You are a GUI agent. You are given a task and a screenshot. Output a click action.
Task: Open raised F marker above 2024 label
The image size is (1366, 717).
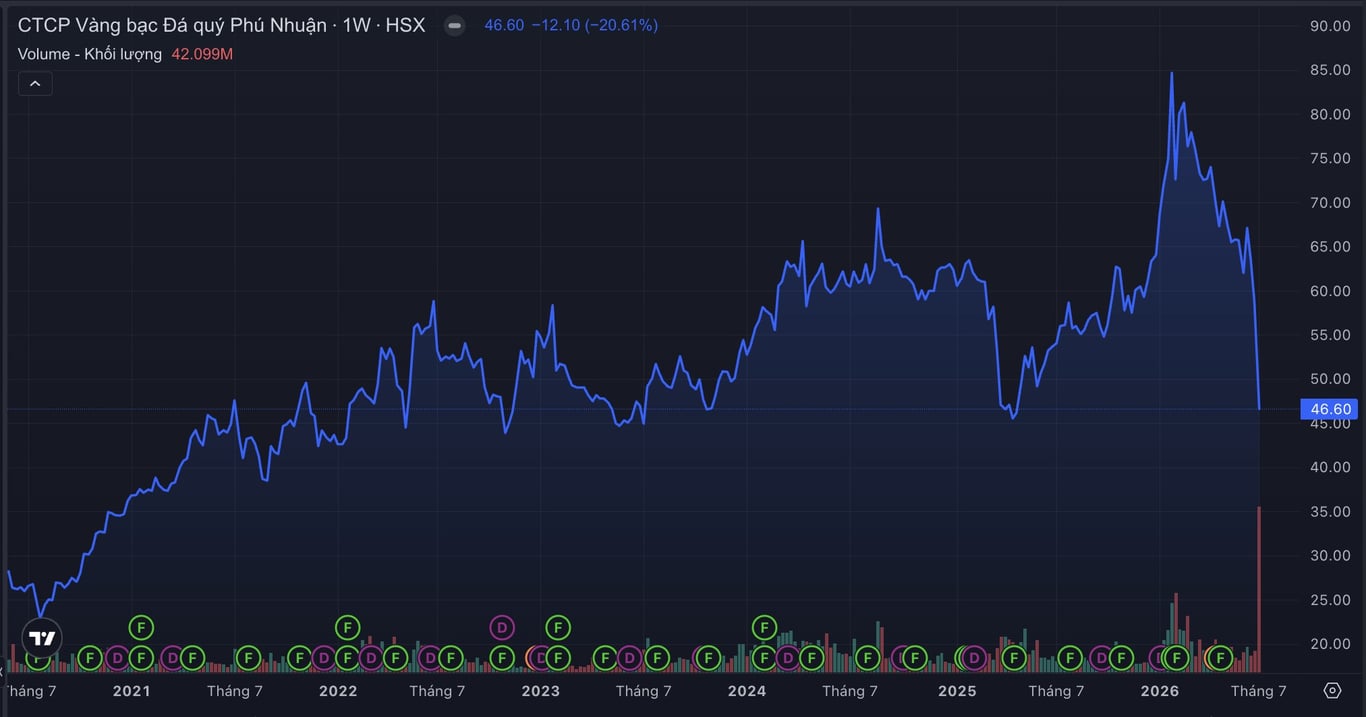coord(764,628)
